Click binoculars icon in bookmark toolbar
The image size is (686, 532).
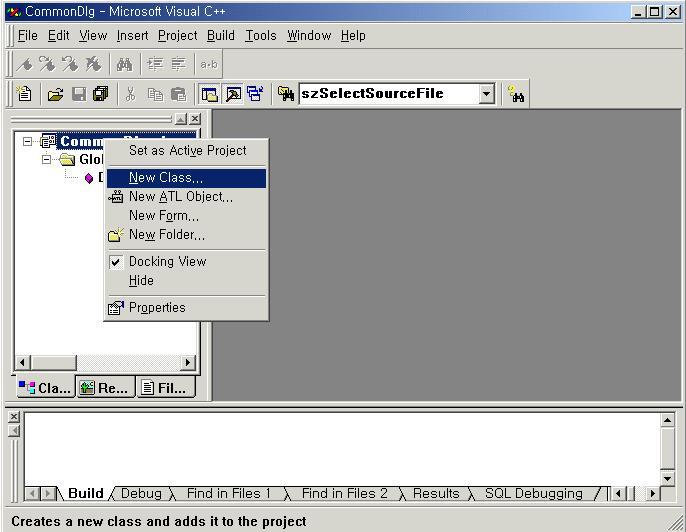pyautogui.click(x=124, y=65)
